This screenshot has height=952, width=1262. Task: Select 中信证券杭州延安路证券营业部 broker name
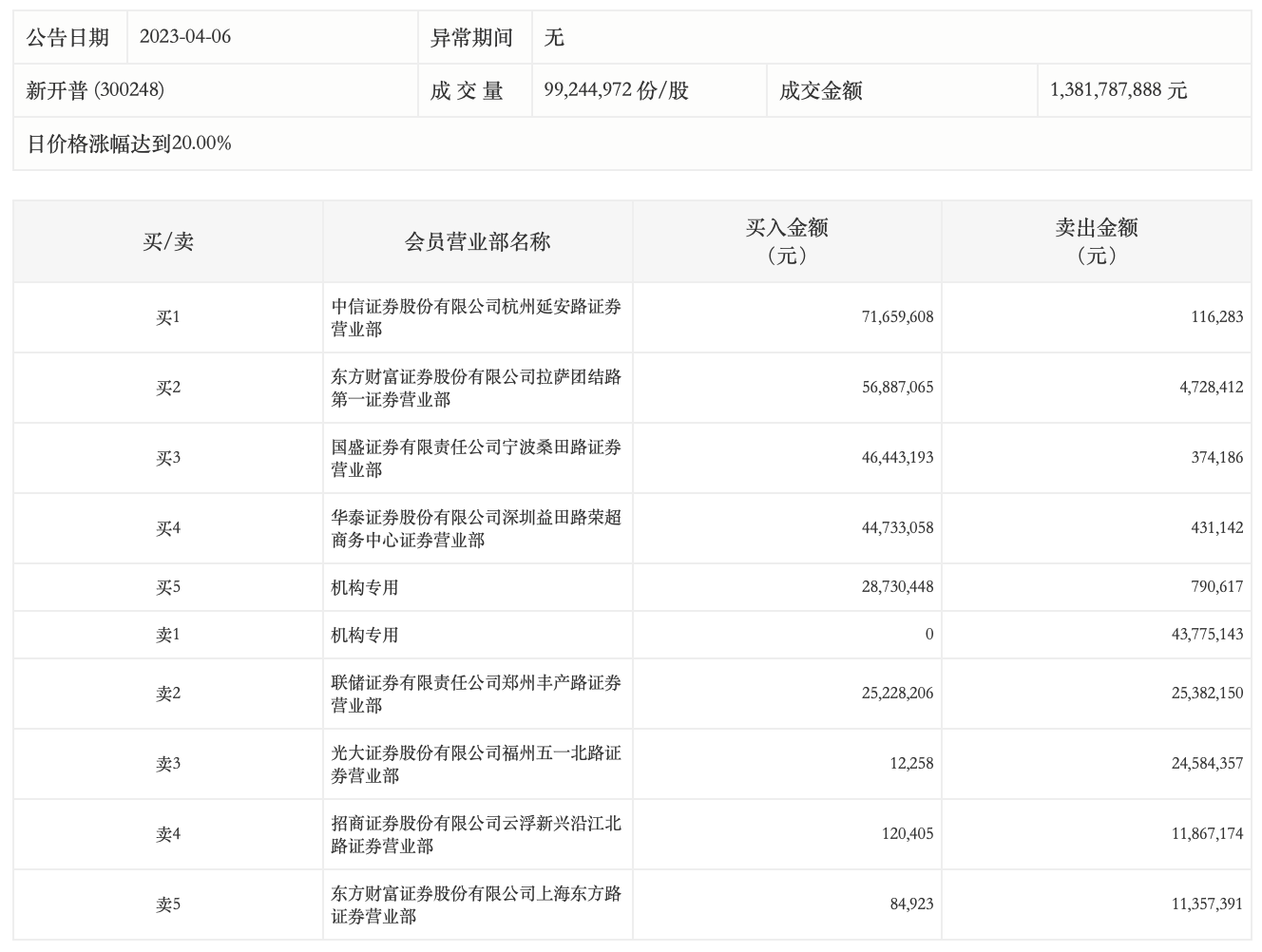pos(476,317)
